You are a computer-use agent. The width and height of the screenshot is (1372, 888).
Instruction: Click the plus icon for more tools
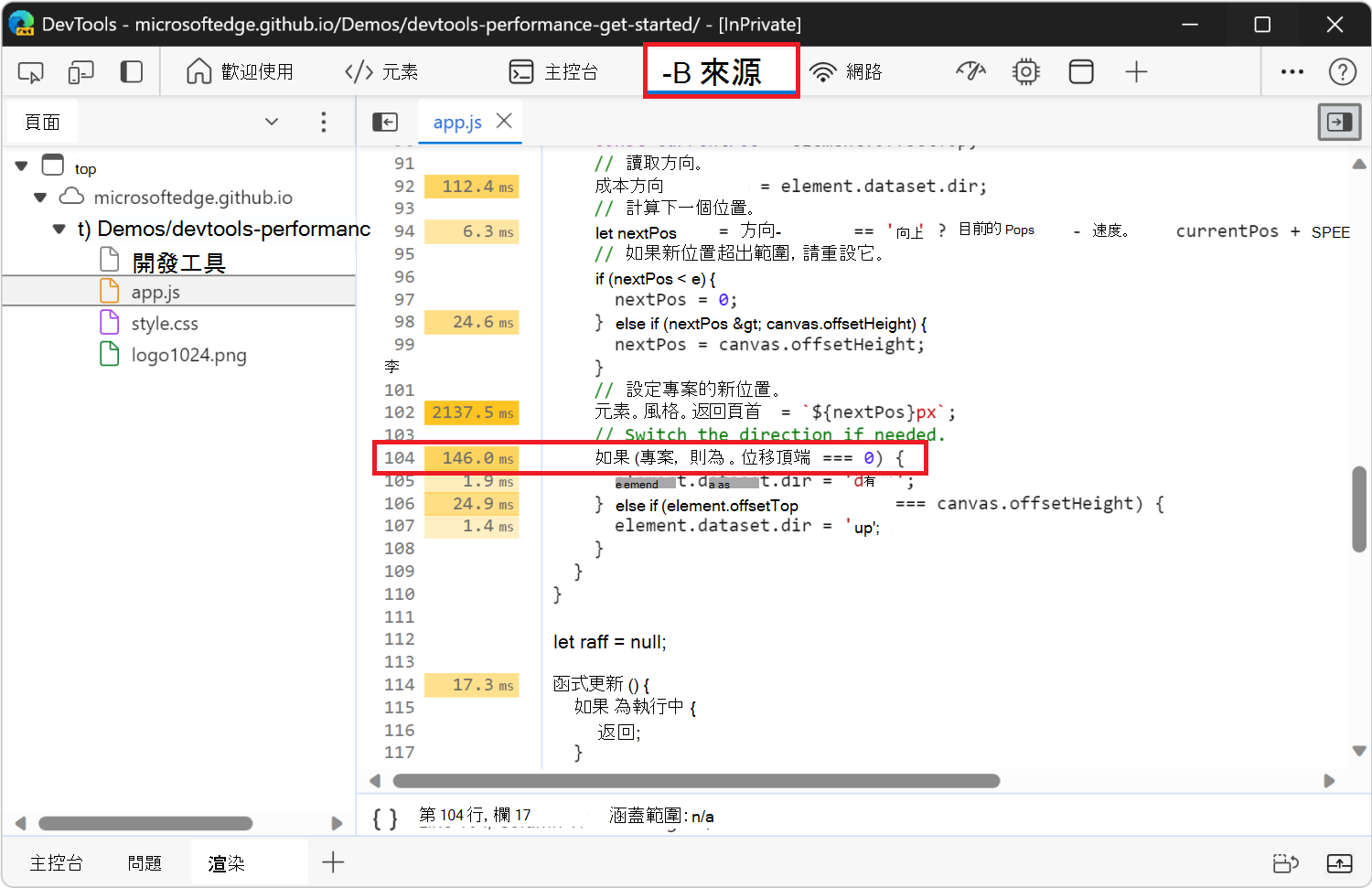[1136, 72]
